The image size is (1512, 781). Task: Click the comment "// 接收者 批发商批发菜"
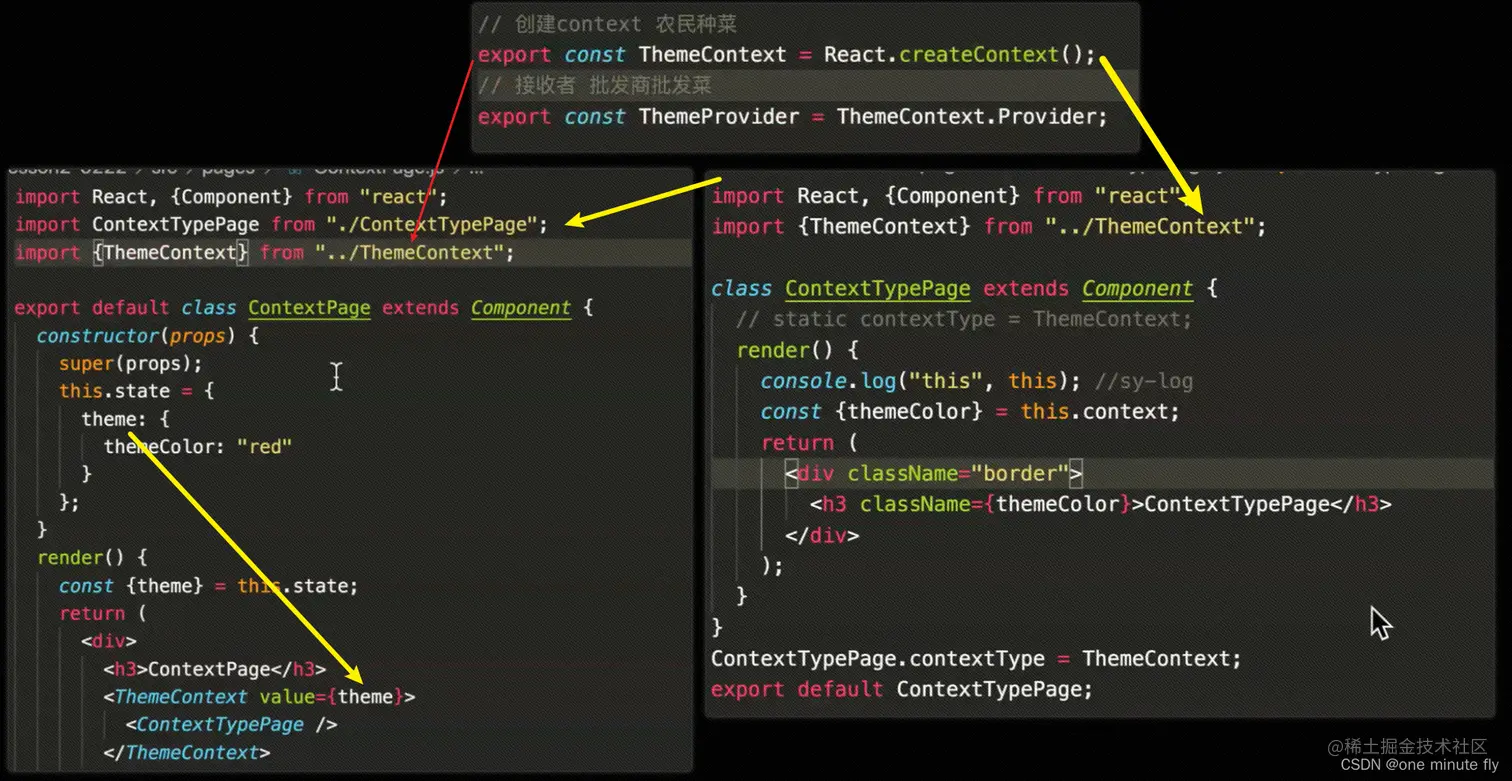(595, 86)
